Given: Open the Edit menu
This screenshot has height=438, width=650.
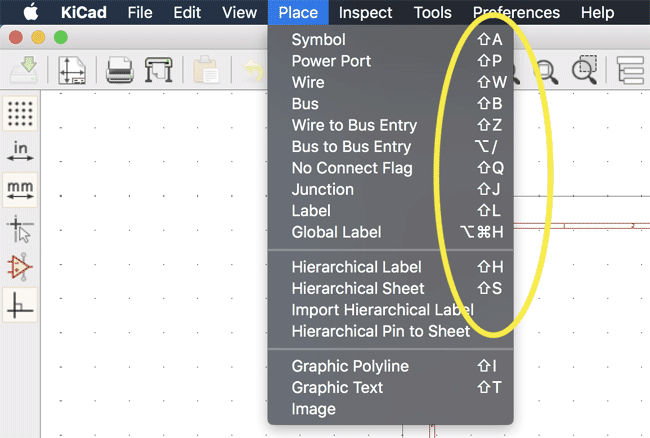Looking at the screenshot, I should click(187, 12).
